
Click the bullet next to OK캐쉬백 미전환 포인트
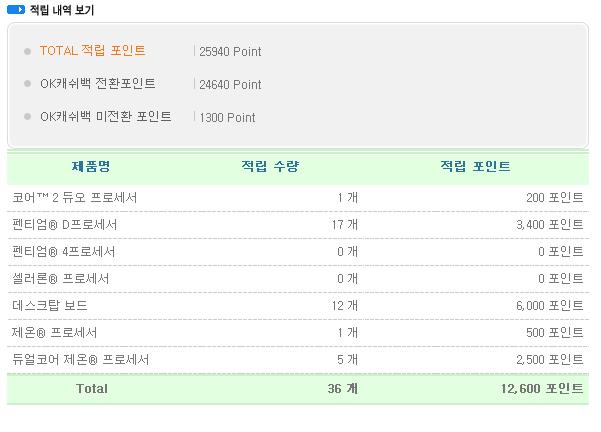pos(27,116)
